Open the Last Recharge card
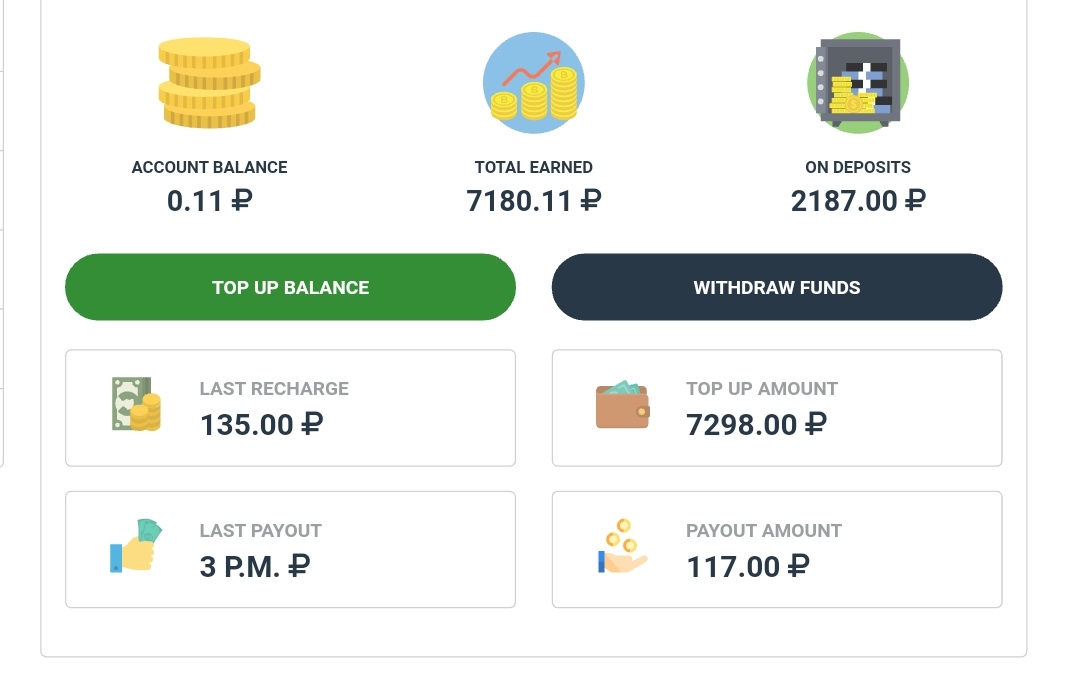This screenshot has width=1078, height=689. pyautogui.click(x=290, y=407)
